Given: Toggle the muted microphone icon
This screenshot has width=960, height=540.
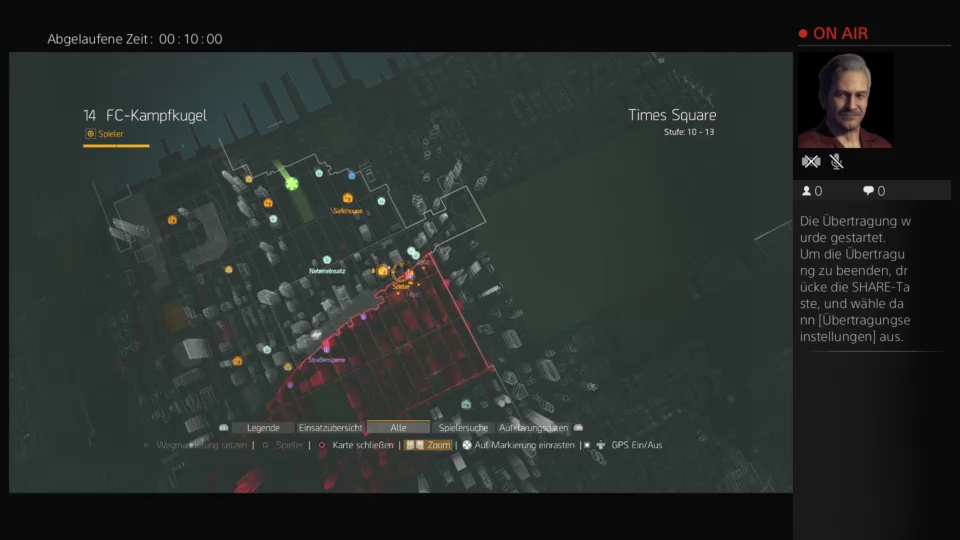Looking at the screenshot, I should pyautogui.click(x=836, y=161).
